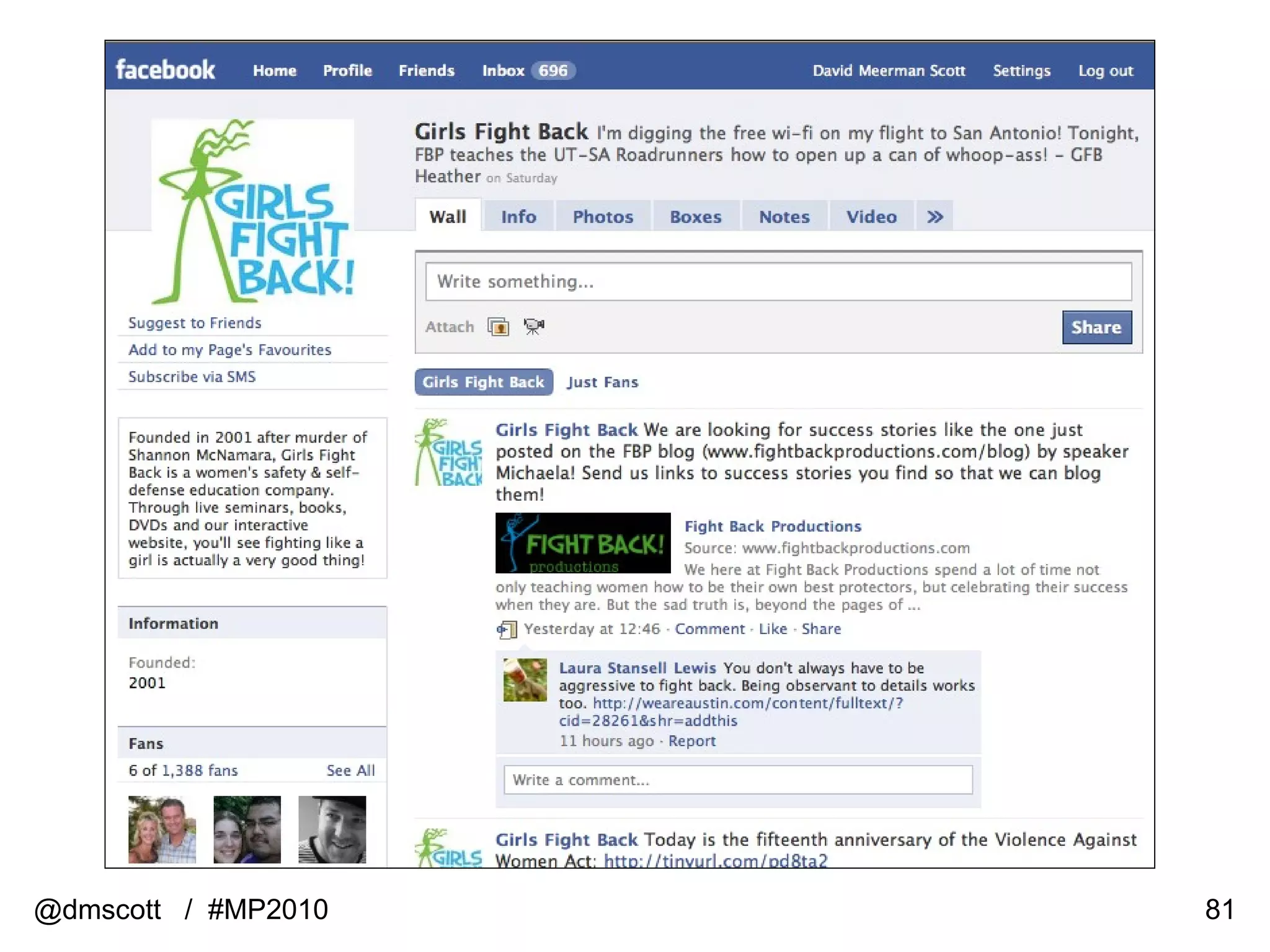Open the 1,388 fans link
Screen dimensions: 1270x952
click(200, 770)
